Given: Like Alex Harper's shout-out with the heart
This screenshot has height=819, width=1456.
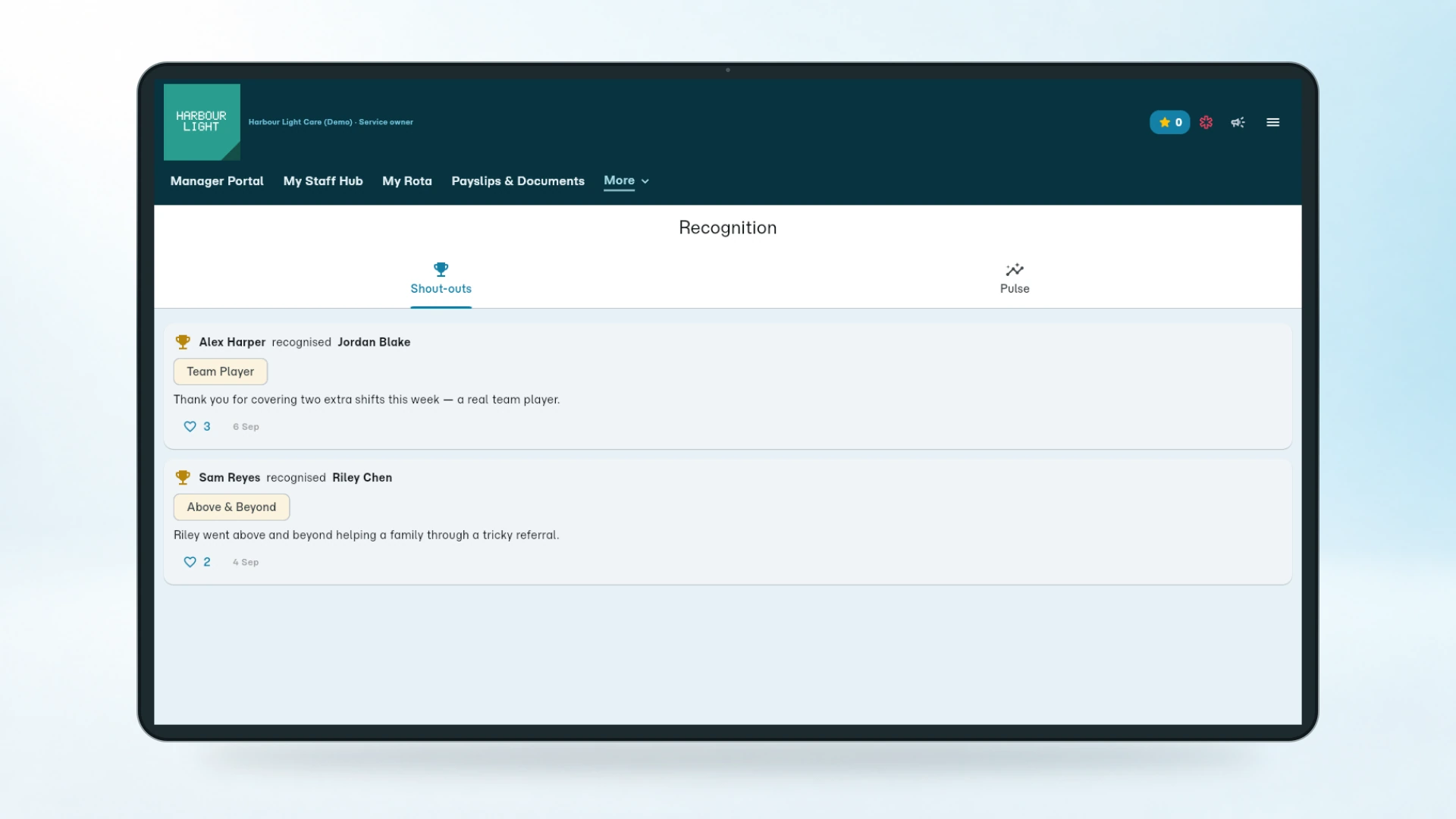Looking at the screenshot, I should (x=190, y=426).
